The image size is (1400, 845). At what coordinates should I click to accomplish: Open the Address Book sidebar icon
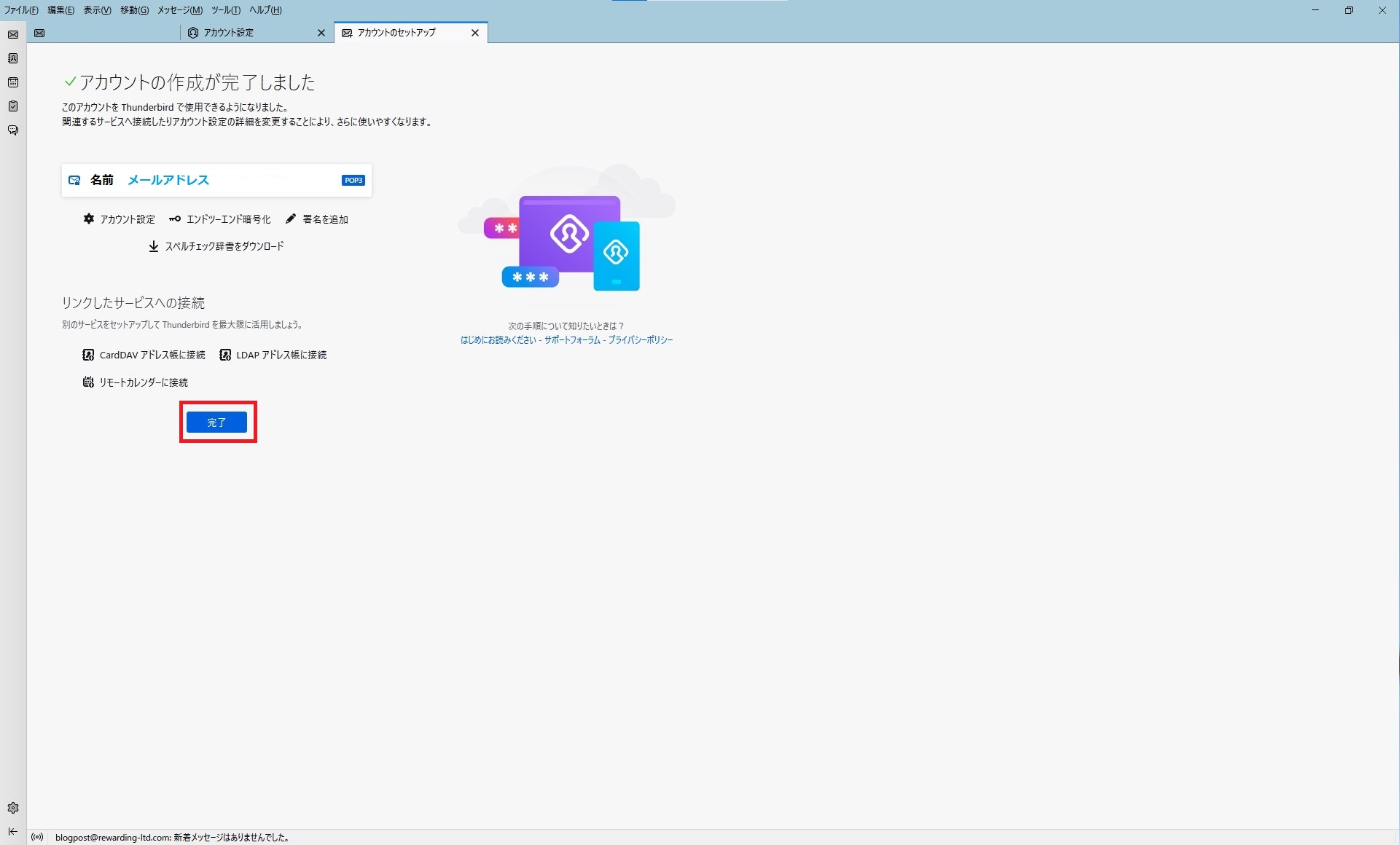pos(13,58)
